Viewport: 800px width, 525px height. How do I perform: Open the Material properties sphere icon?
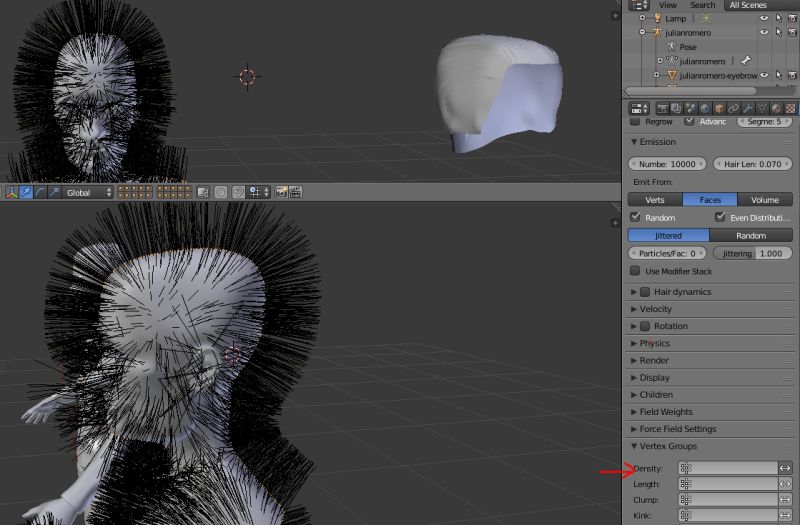click(776, 108)
